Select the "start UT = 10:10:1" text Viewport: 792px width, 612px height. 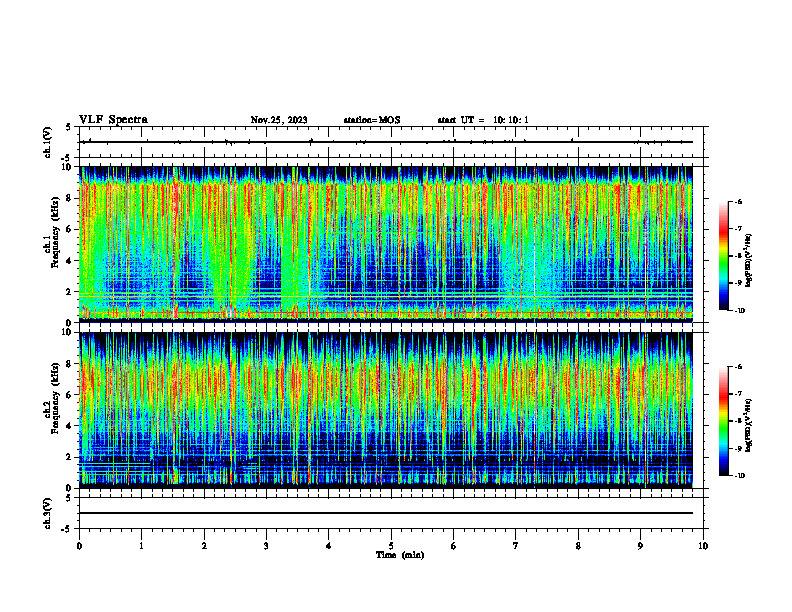coord(483,120)
